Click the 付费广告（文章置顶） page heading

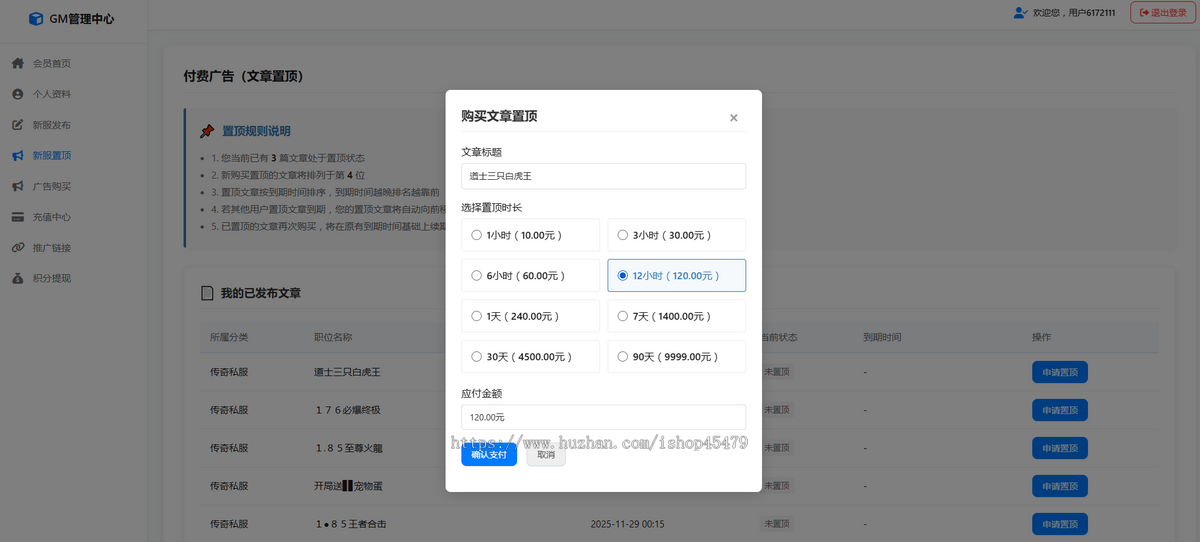(x=243, y=76)
